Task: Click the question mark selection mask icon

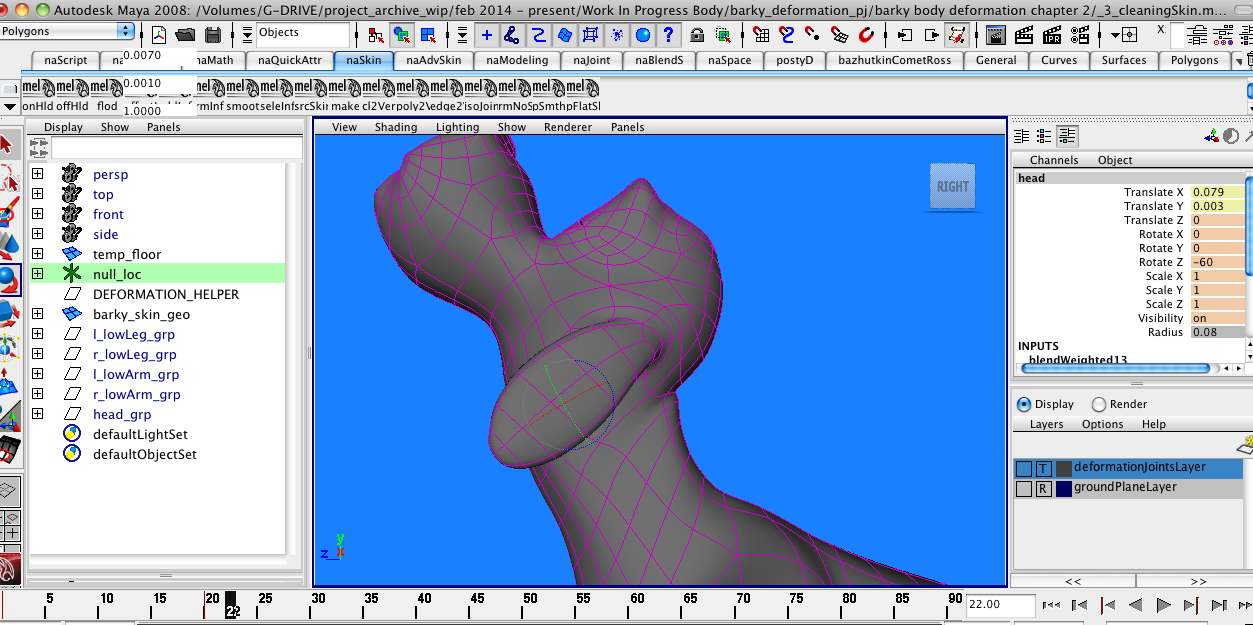Action: (x=668, y=35)
